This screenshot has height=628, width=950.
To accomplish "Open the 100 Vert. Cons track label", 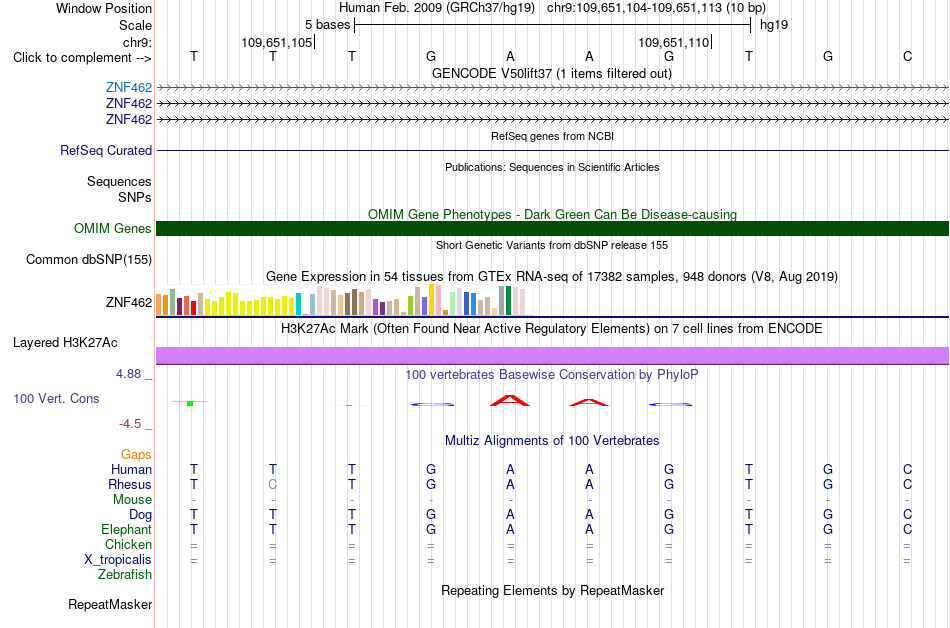I will 56,398.
